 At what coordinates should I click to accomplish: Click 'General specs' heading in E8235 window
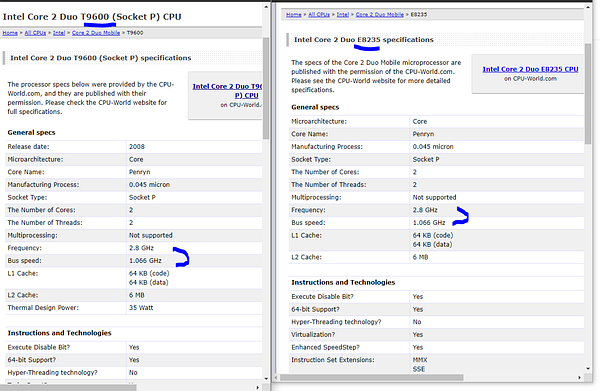pyautogui.click(x=315, y=107)
